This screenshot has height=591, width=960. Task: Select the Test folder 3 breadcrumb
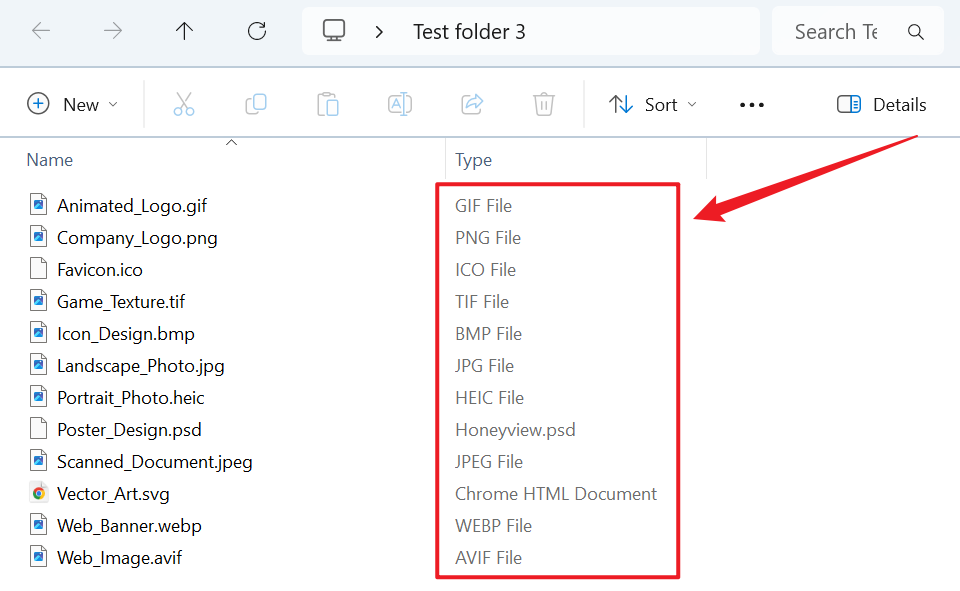coord(469,31)
